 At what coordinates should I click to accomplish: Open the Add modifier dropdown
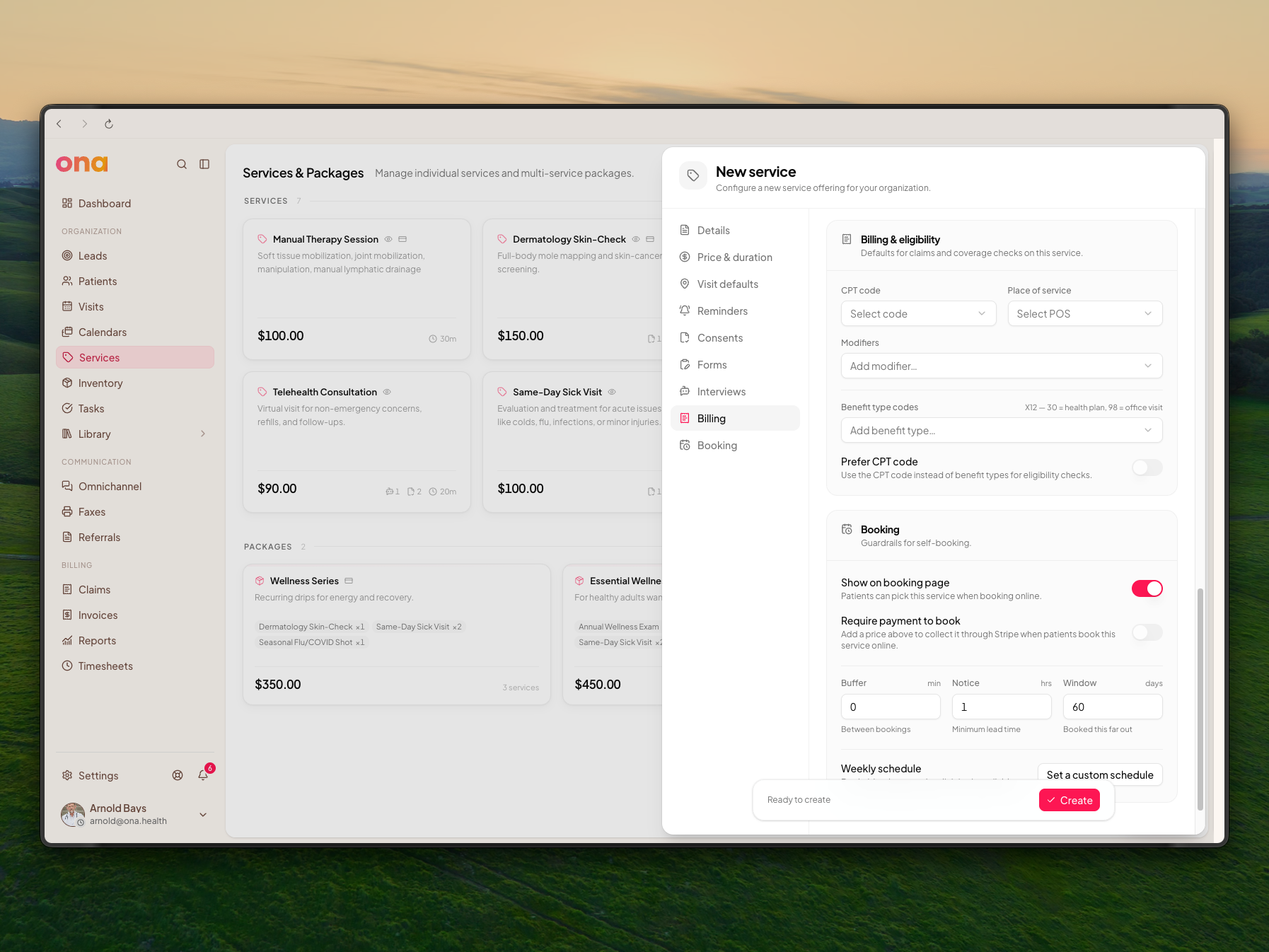1002,366
